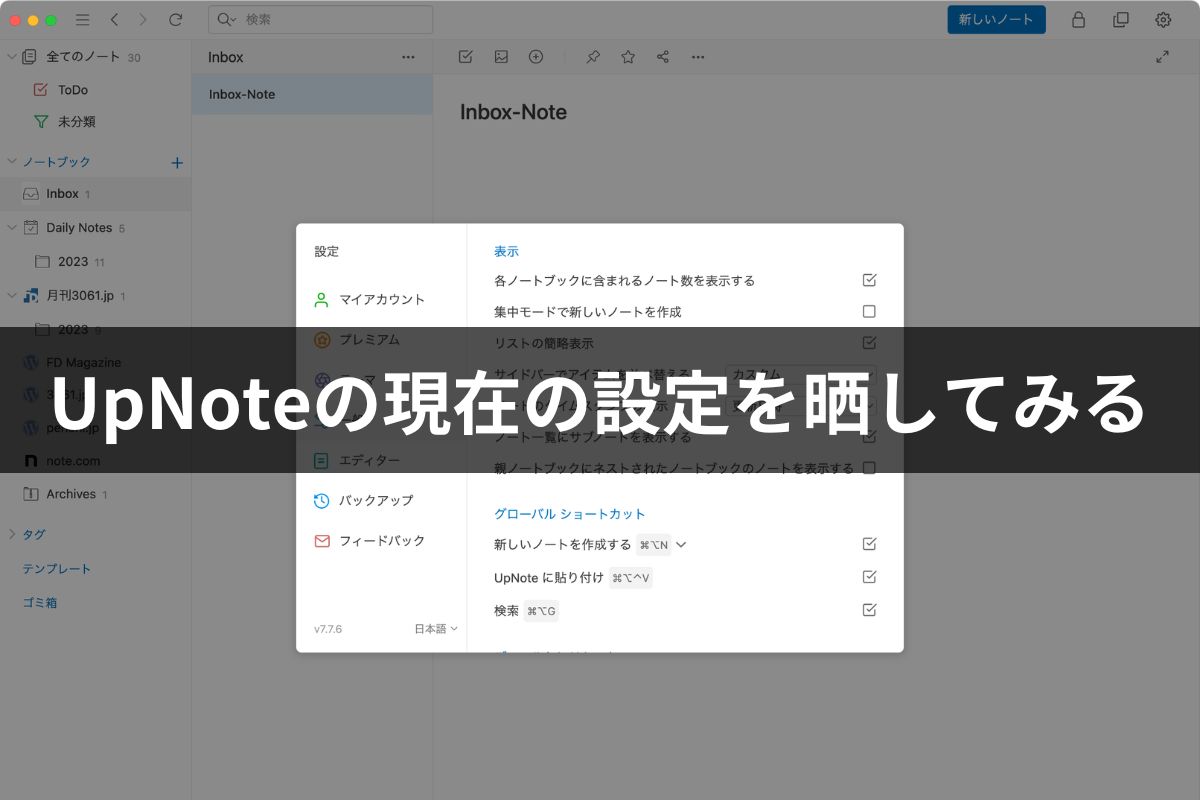
Task: Click the 新しいノート button
Action: 996,19
